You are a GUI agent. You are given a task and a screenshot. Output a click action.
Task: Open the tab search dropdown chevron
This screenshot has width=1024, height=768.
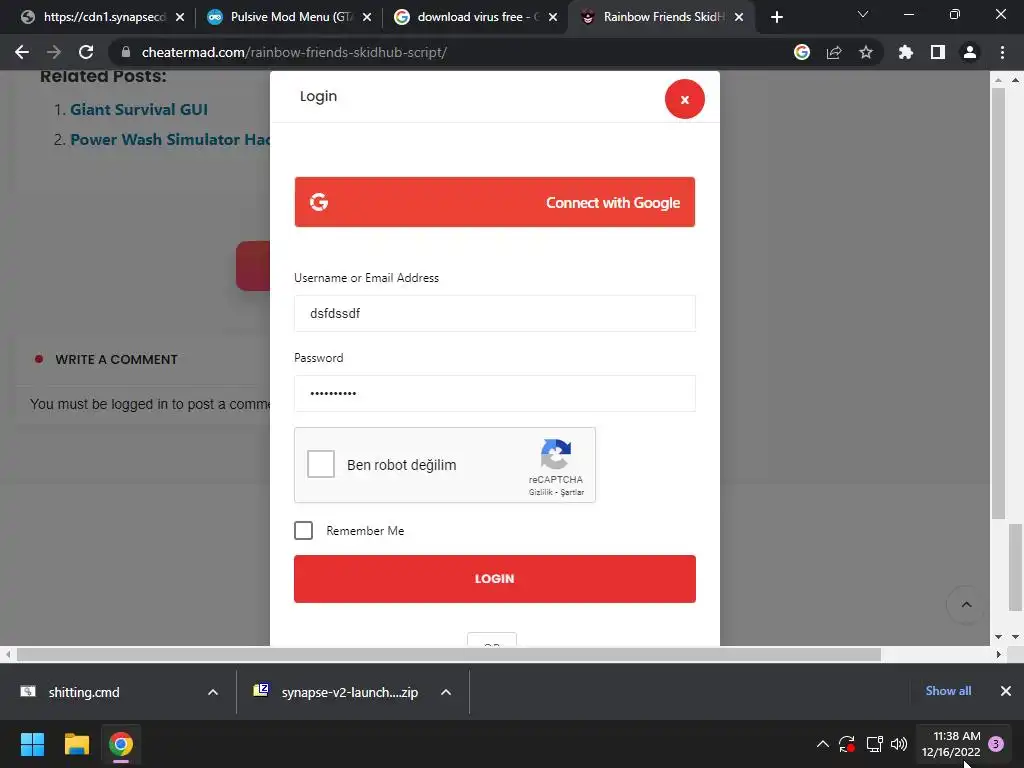pos(863,14)
